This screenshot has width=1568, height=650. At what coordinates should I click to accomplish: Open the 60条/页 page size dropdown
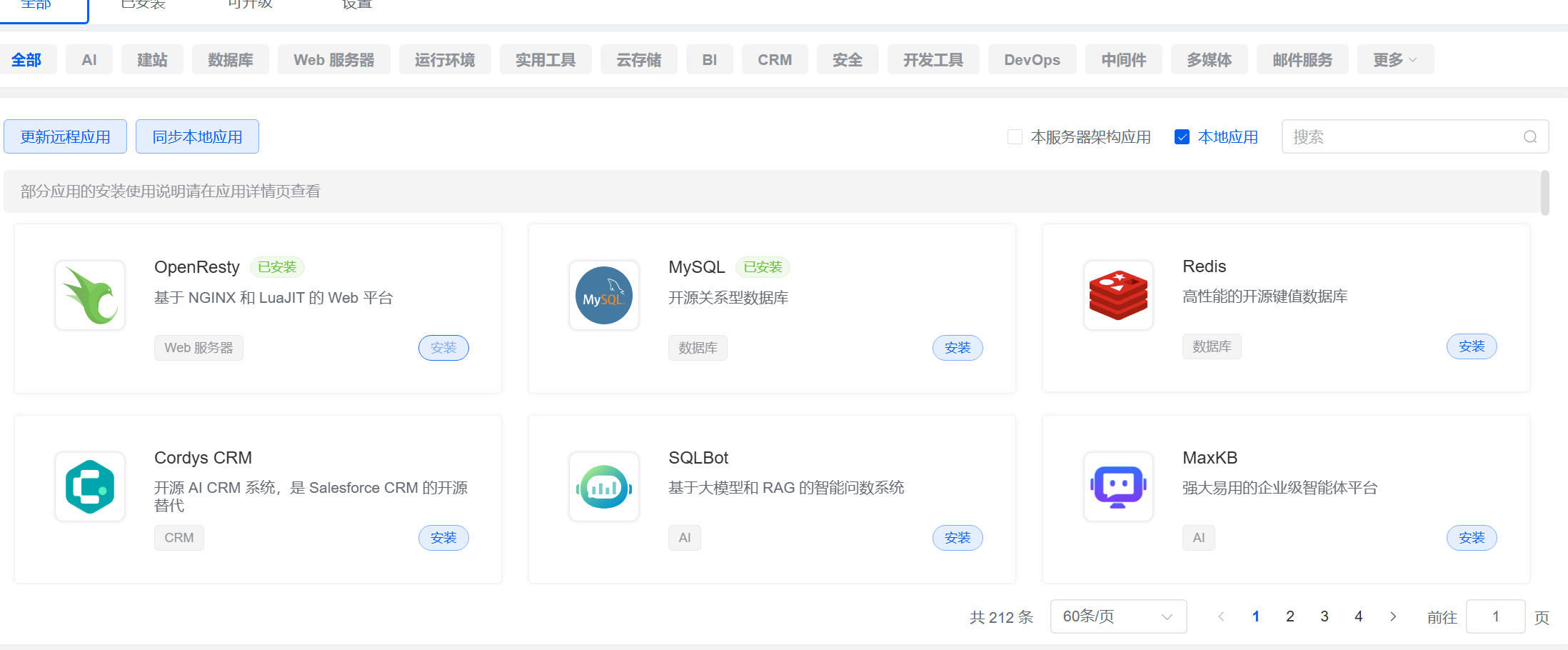click(1117, 616)
